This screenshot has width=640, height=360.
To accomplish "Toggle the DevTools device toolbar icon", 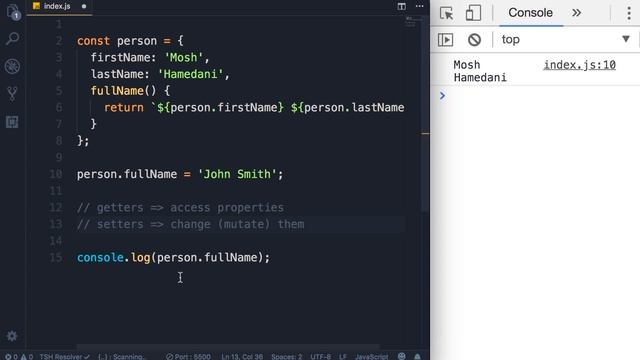I will [473, 13].
